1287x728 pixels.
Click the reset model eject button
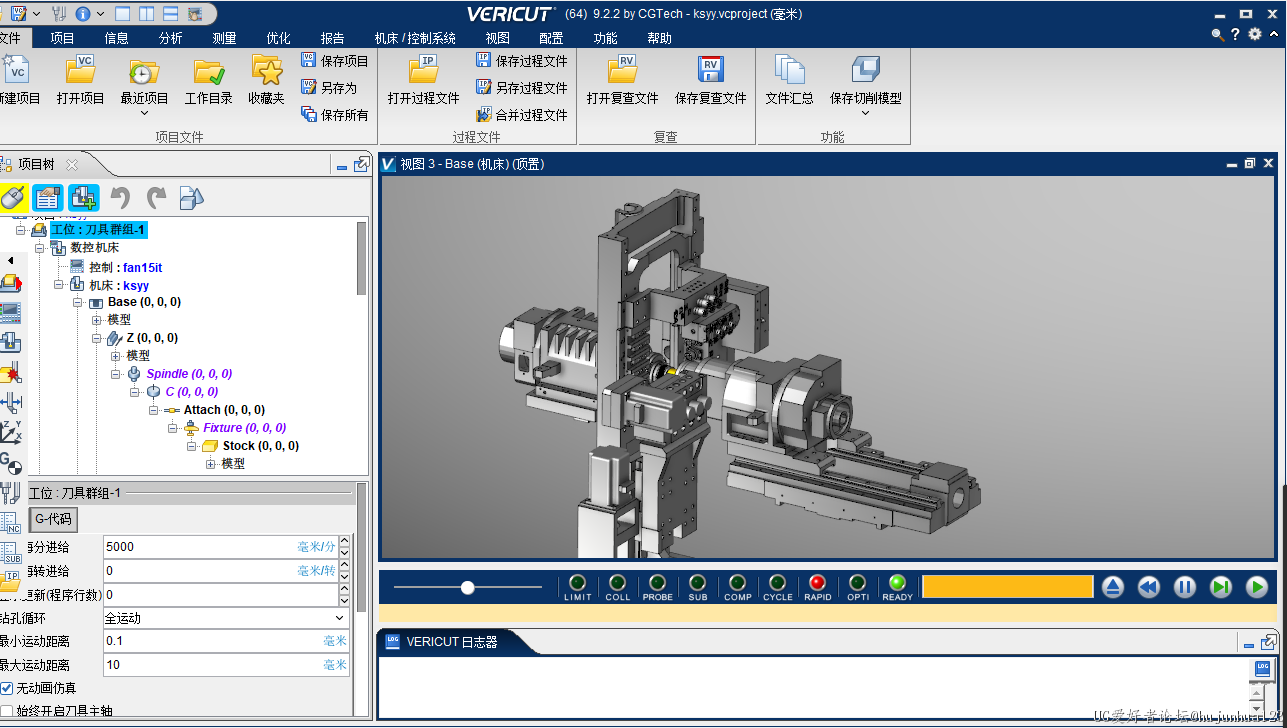[1112, 587]
